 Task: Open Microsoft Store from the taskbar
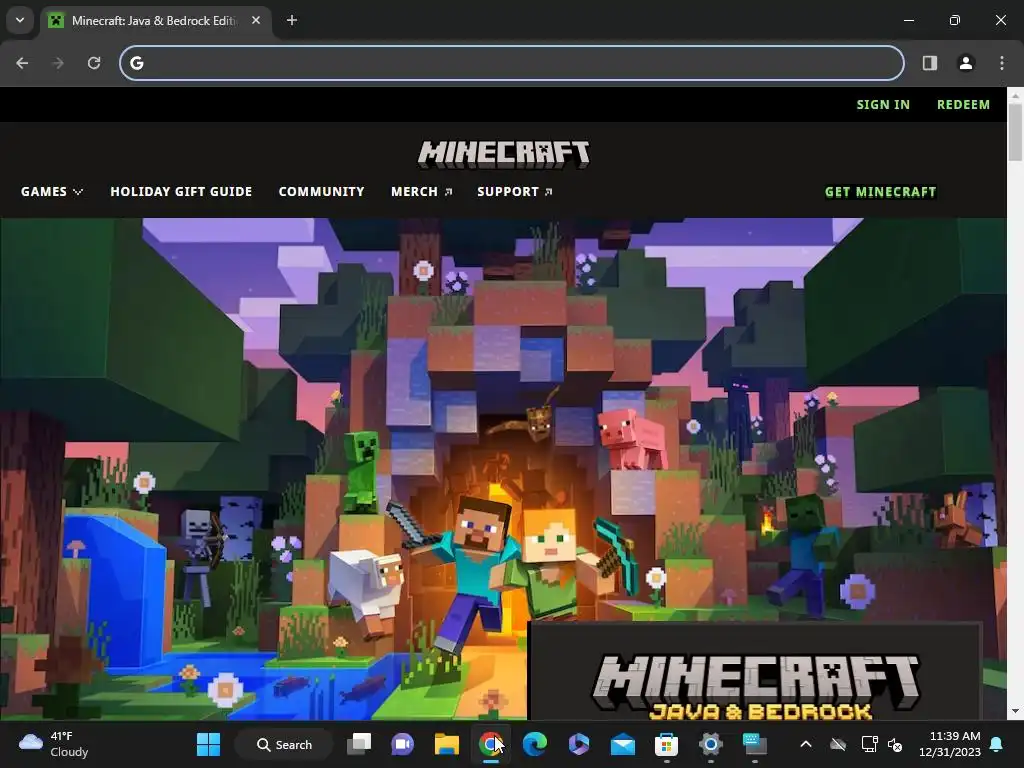666,744
